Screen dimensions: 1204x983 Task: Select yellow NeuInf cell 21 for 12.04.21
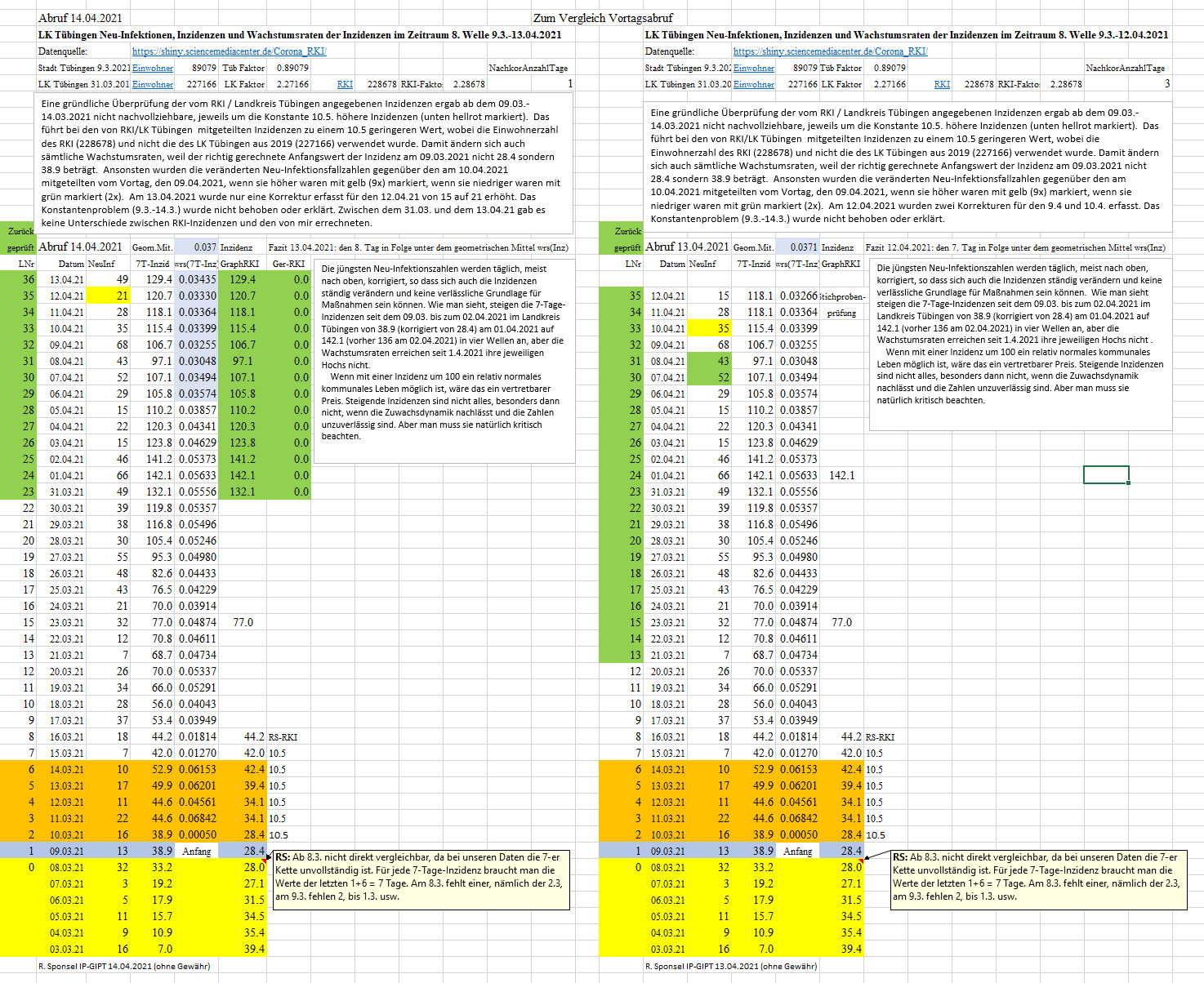click(x=108, y=296)
